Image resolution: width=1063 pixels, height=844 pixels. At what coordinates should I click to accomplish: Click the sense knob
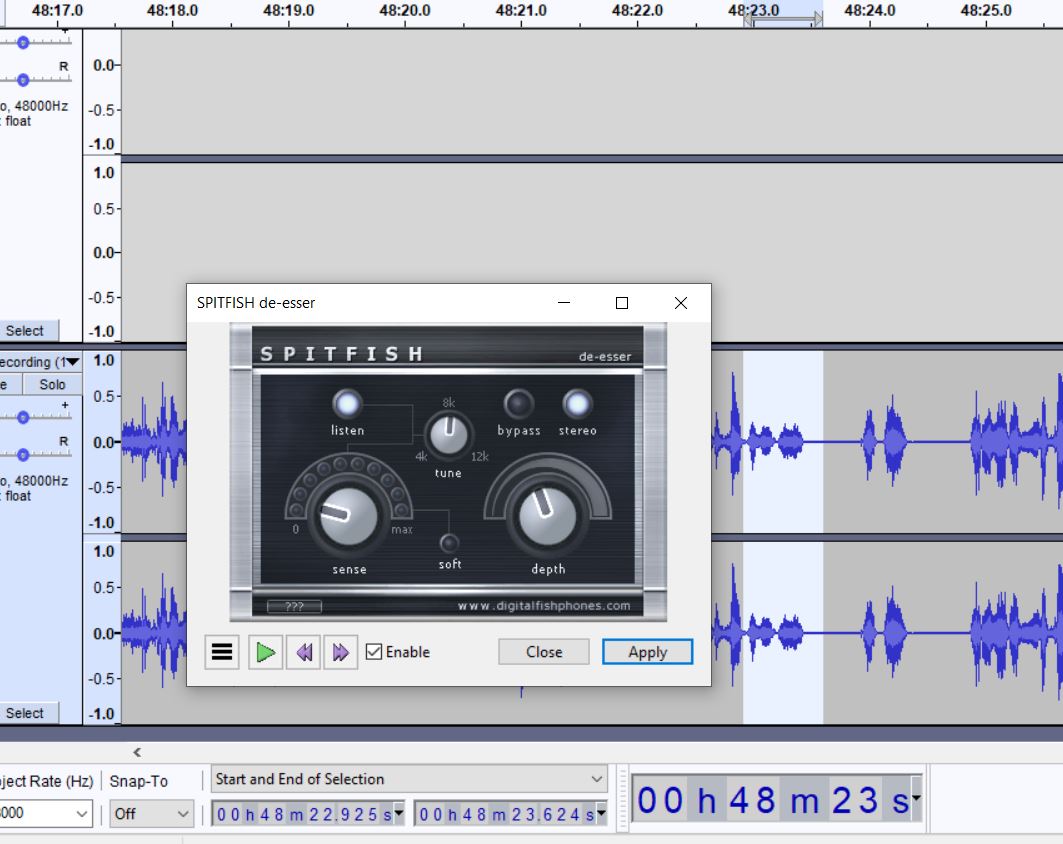pos(348,517)
